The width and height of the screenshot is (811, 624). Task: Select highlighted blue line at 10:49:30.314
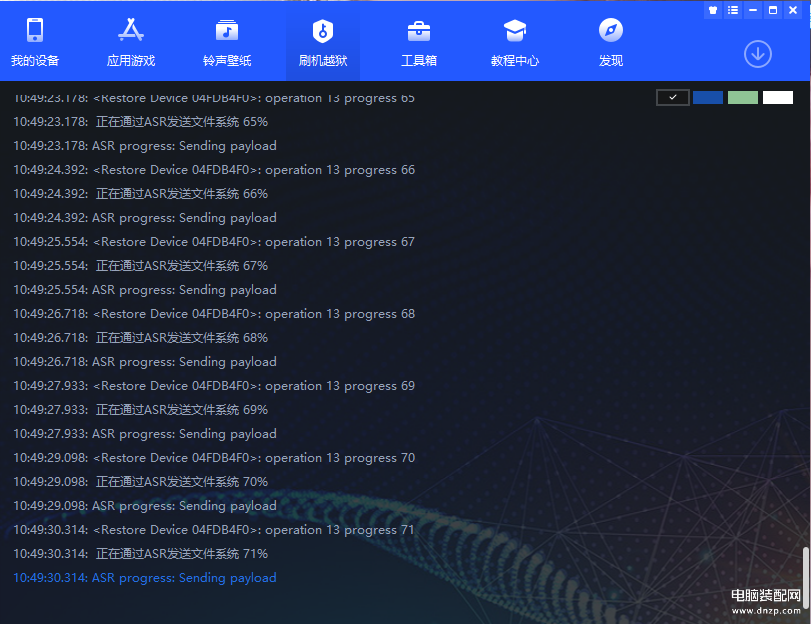(x=145, y=578)
